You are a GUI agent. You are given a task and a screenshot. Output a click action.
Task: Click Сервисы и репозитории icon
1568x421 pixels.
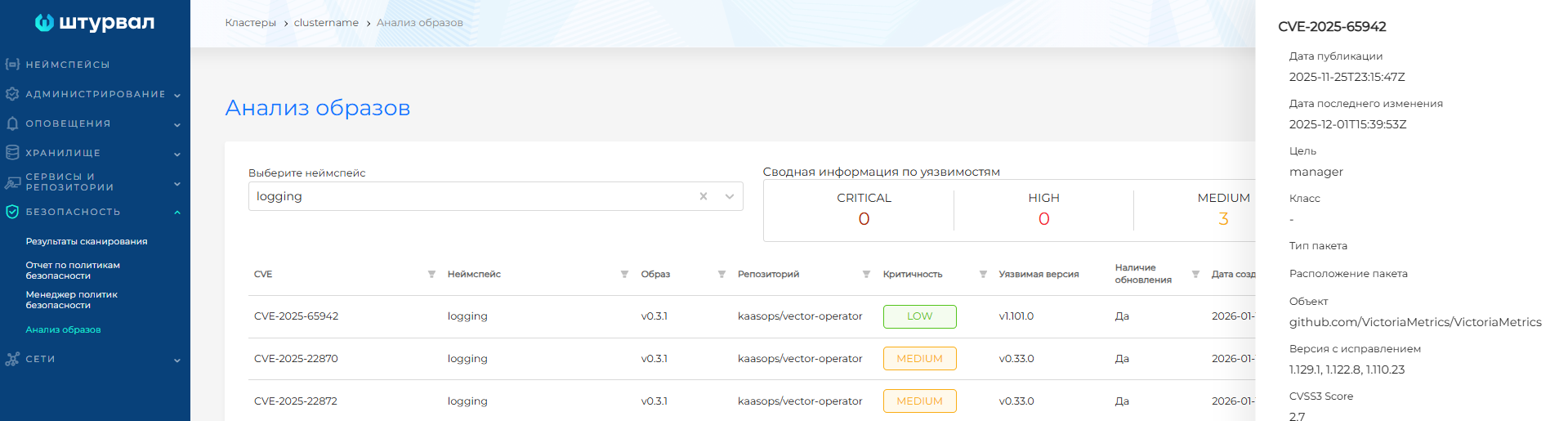coord(12,182)
